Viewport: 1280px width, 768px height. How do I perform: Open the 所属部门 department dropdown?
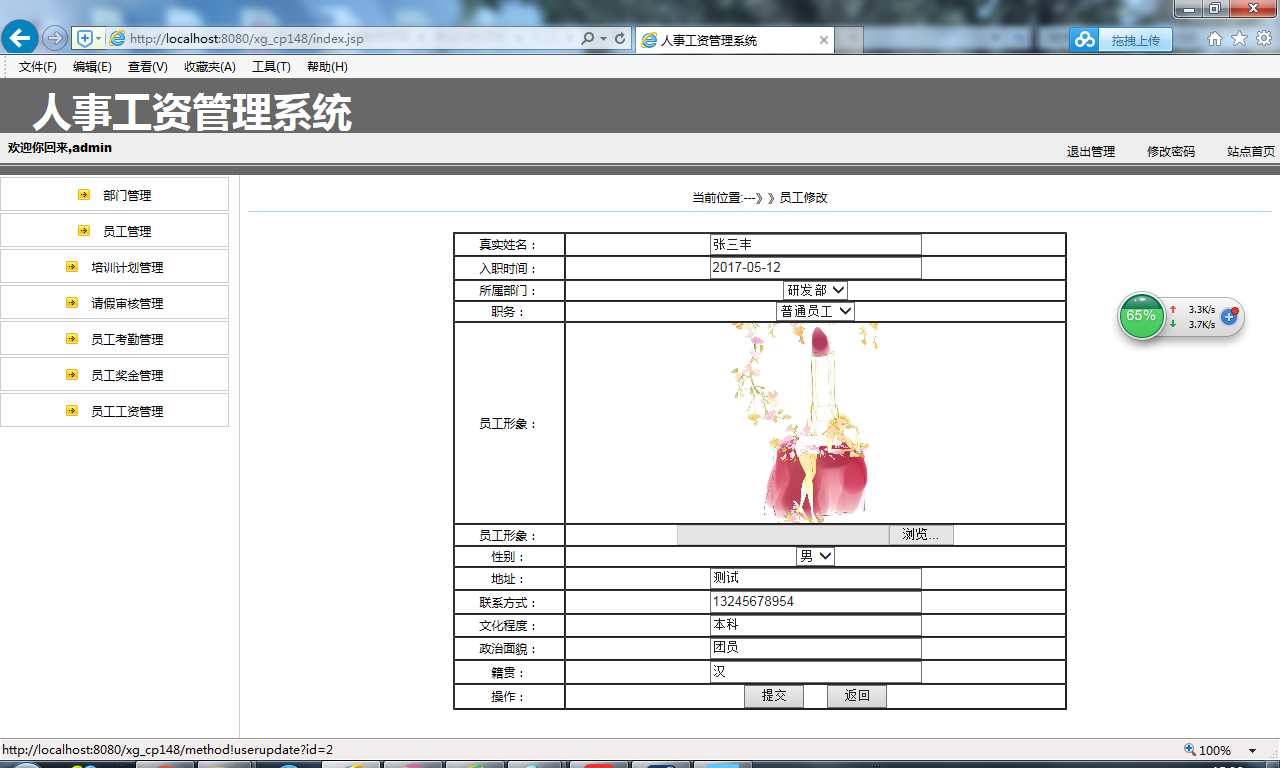(x=815, y=290)
